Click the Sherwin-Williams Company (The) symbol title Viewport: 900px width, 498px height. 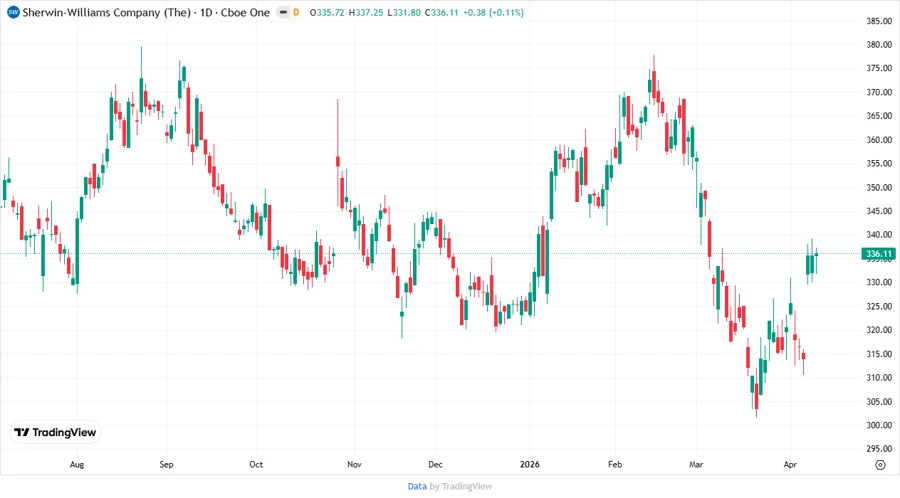click(106, 12)
